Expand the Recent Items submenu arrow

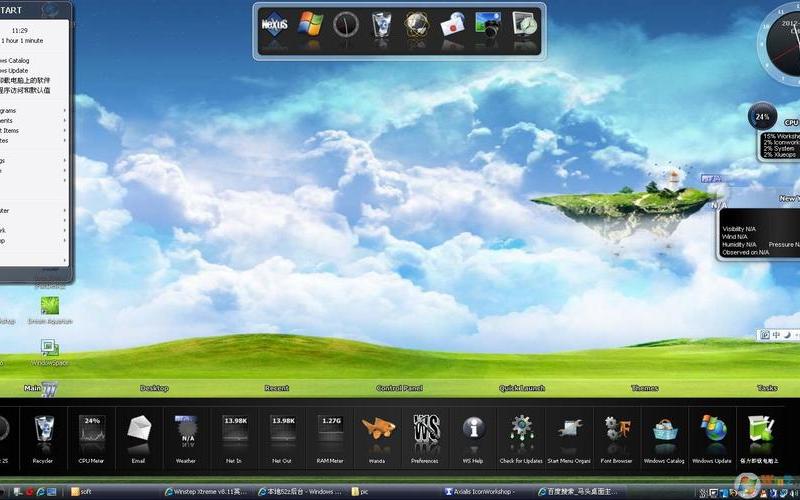point(65,131)
